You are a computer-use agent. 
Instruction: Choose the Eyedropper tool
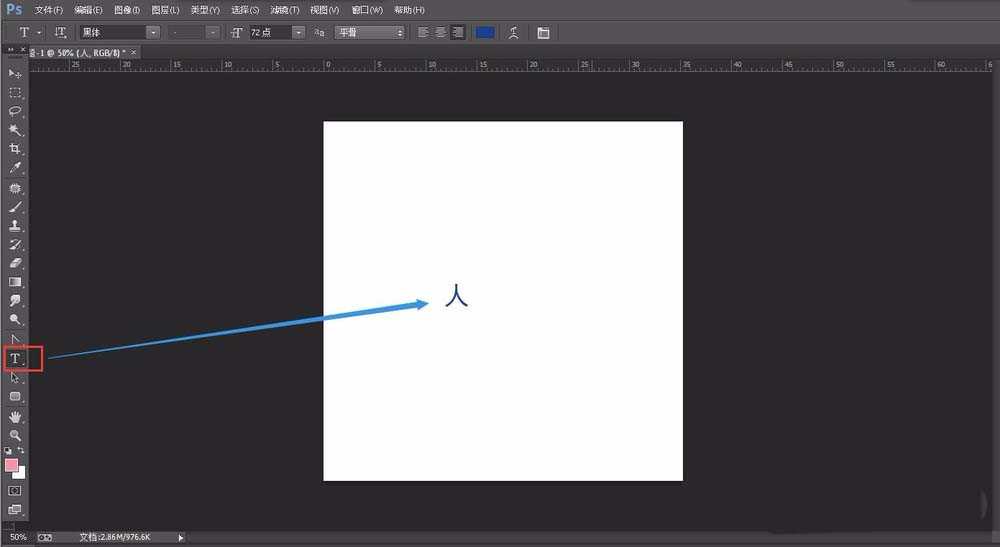click(15, 168)
